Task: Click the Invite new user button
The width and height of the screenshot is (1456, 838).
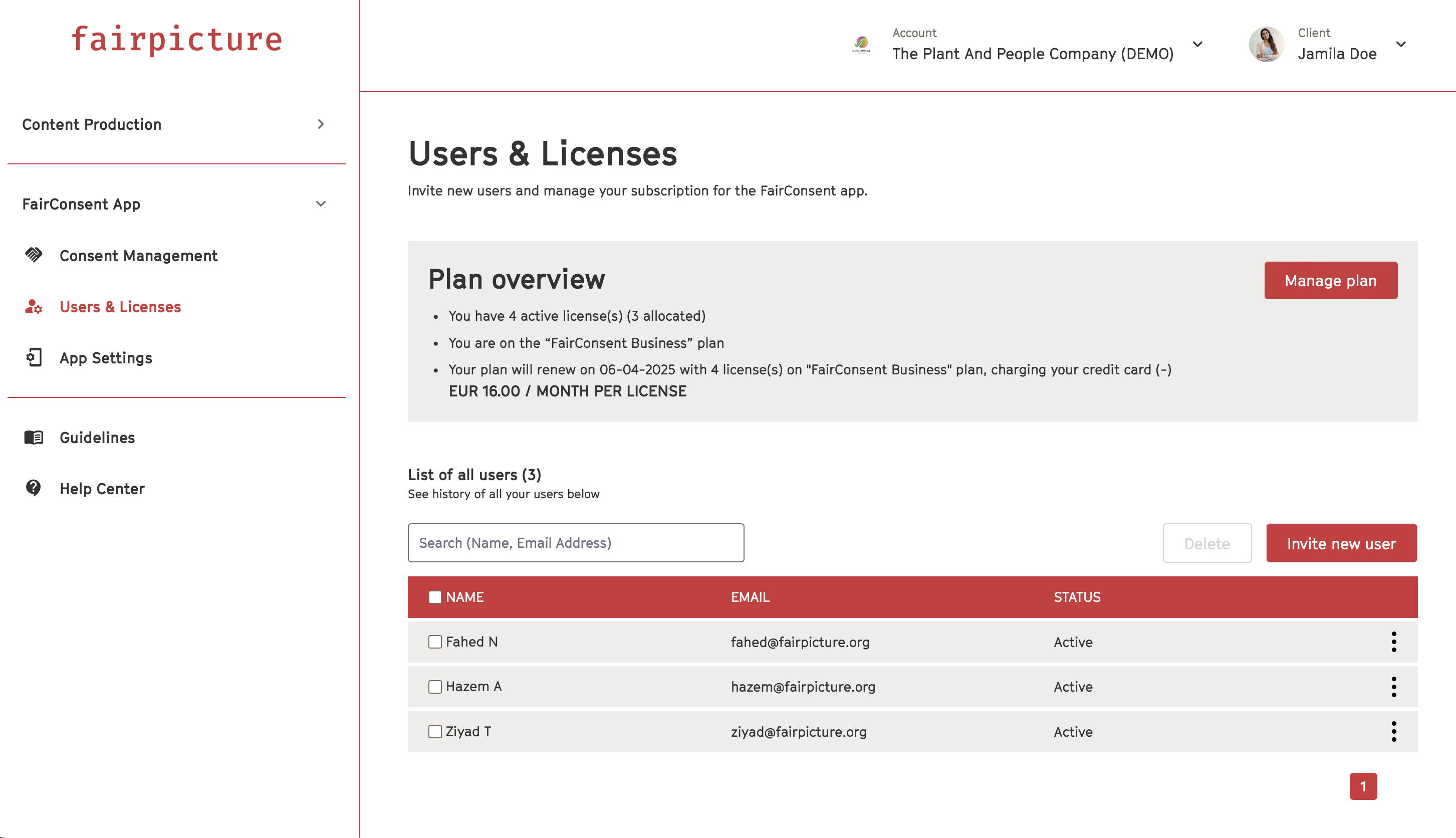Action: [1341, 543]
